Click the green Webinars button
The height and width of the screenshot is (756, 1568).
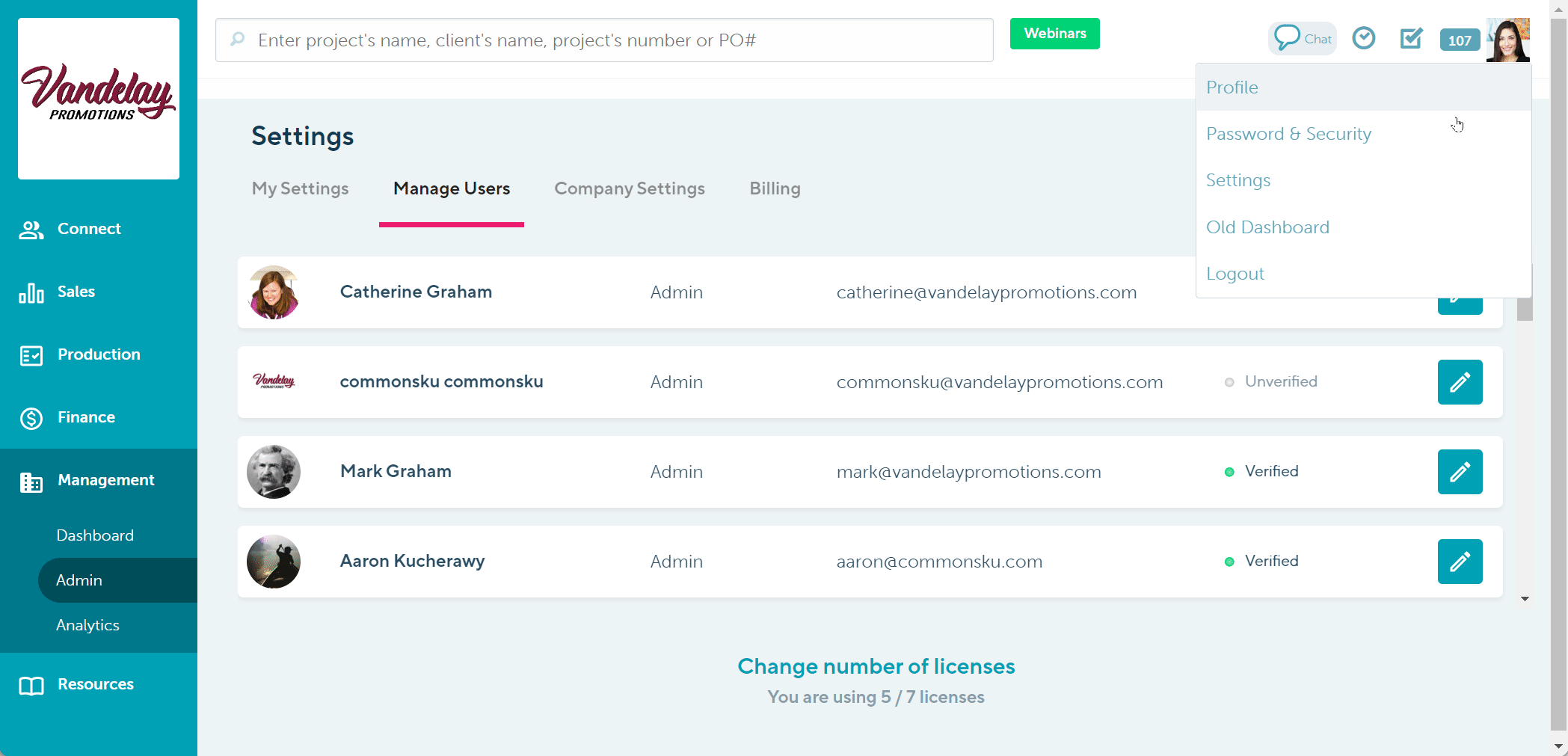pyautogui.click(x=1054, y=33)
